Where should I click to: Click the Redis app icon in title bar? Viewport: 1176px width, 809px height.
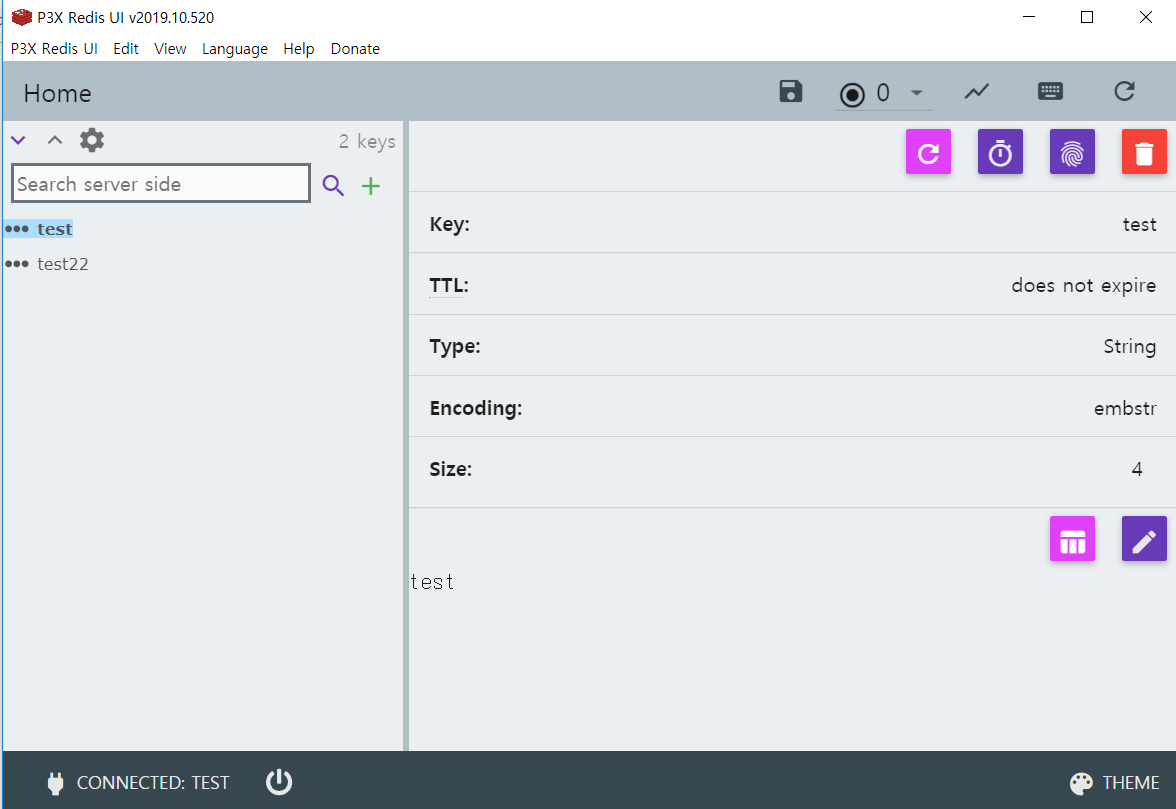pos(22,17)
